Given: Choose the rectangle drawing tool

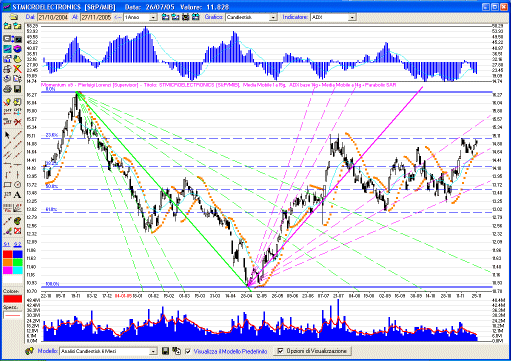Looking at the screenshot, I should coord(7,185).
